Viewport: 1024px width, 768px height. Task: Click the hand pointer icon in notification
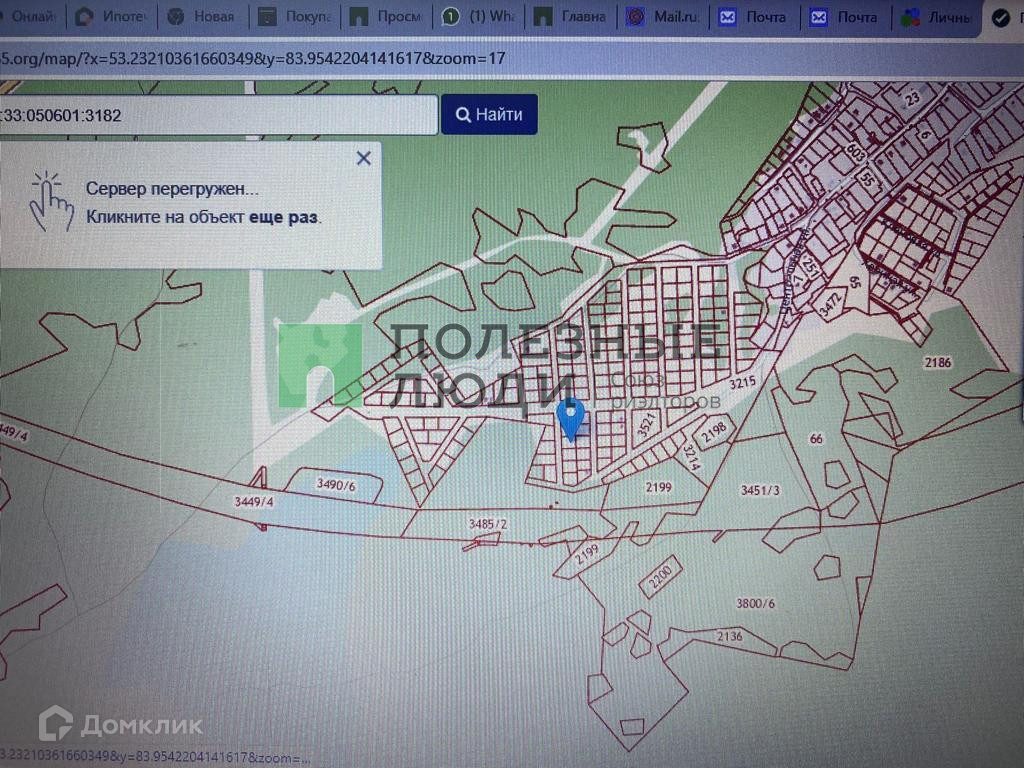pos(50,201)
